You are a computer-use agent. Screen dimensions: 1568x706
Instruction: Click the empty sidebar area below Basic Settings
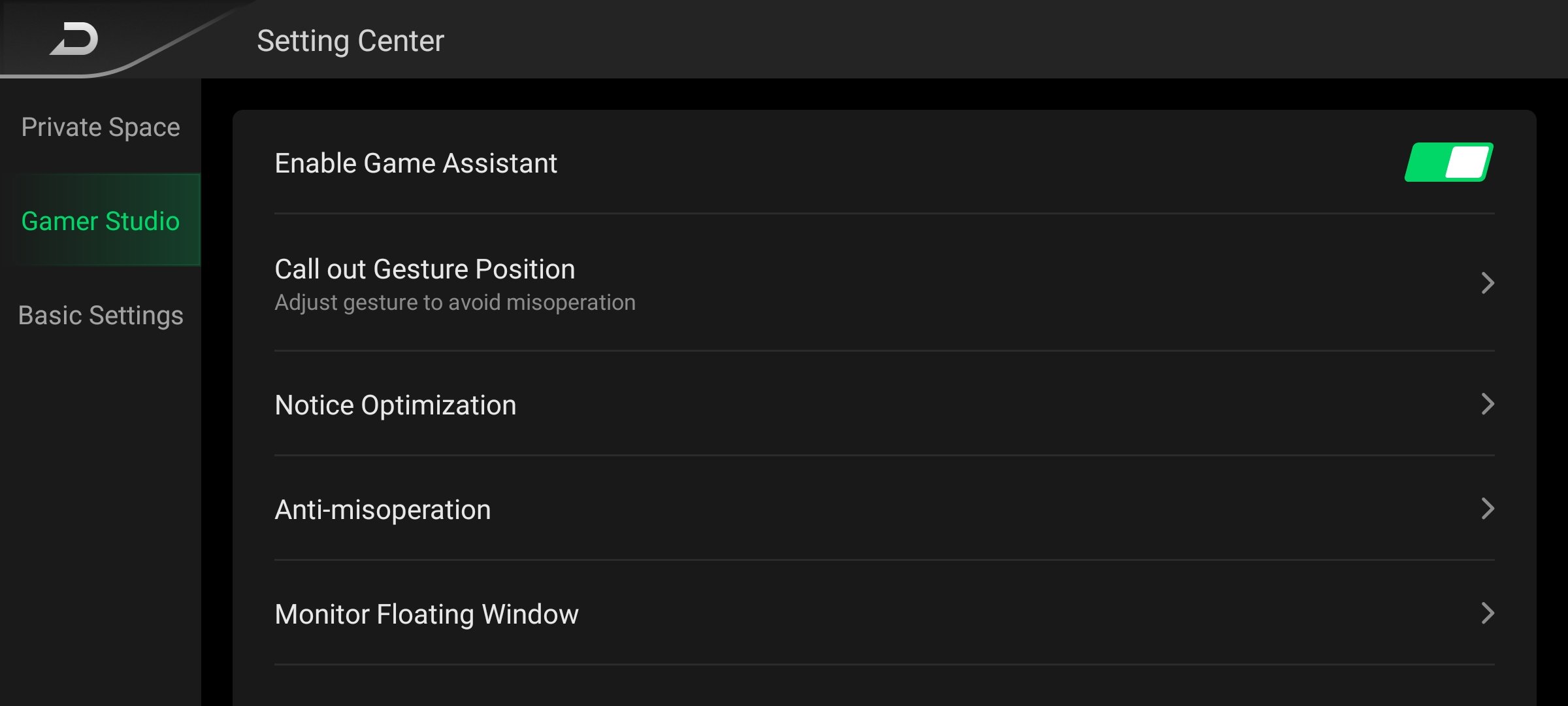(101, 510)
